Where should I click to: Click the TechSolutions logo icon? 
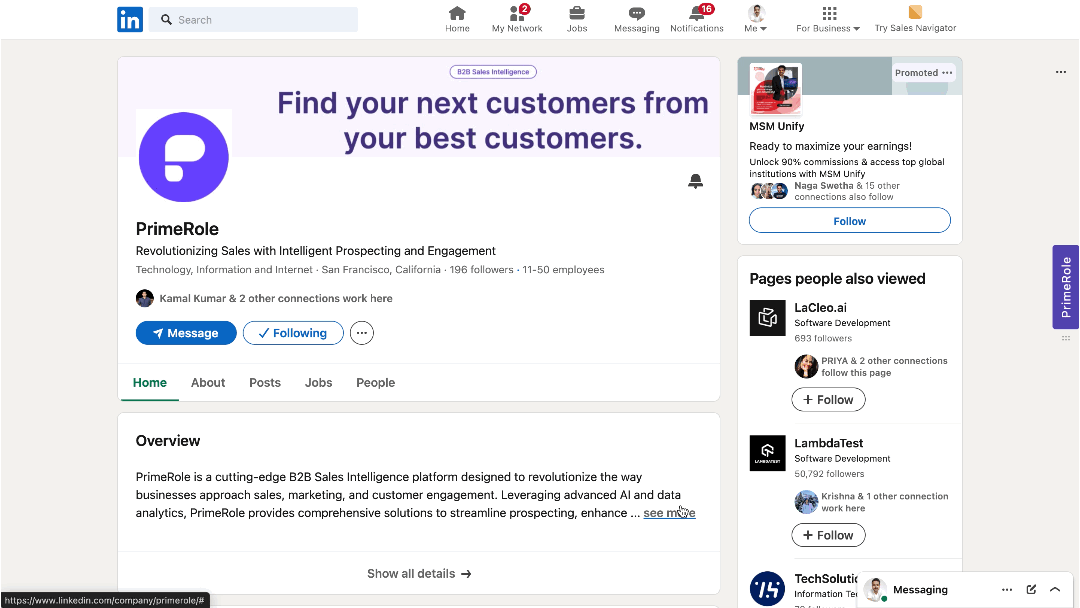click(x=767, y=589)
